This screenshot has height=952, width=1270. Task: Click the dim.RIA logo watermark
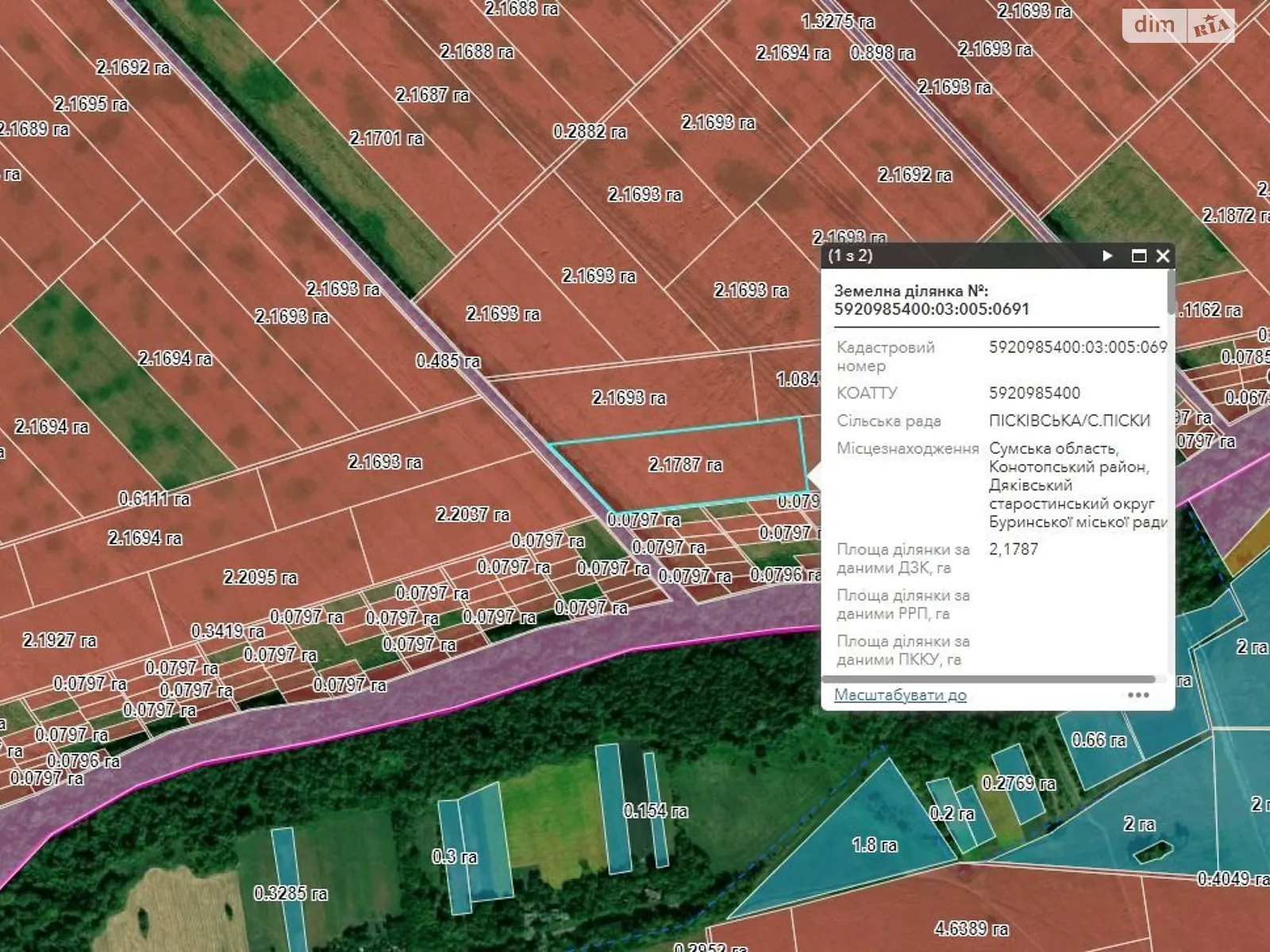[x=1179, y=26]
